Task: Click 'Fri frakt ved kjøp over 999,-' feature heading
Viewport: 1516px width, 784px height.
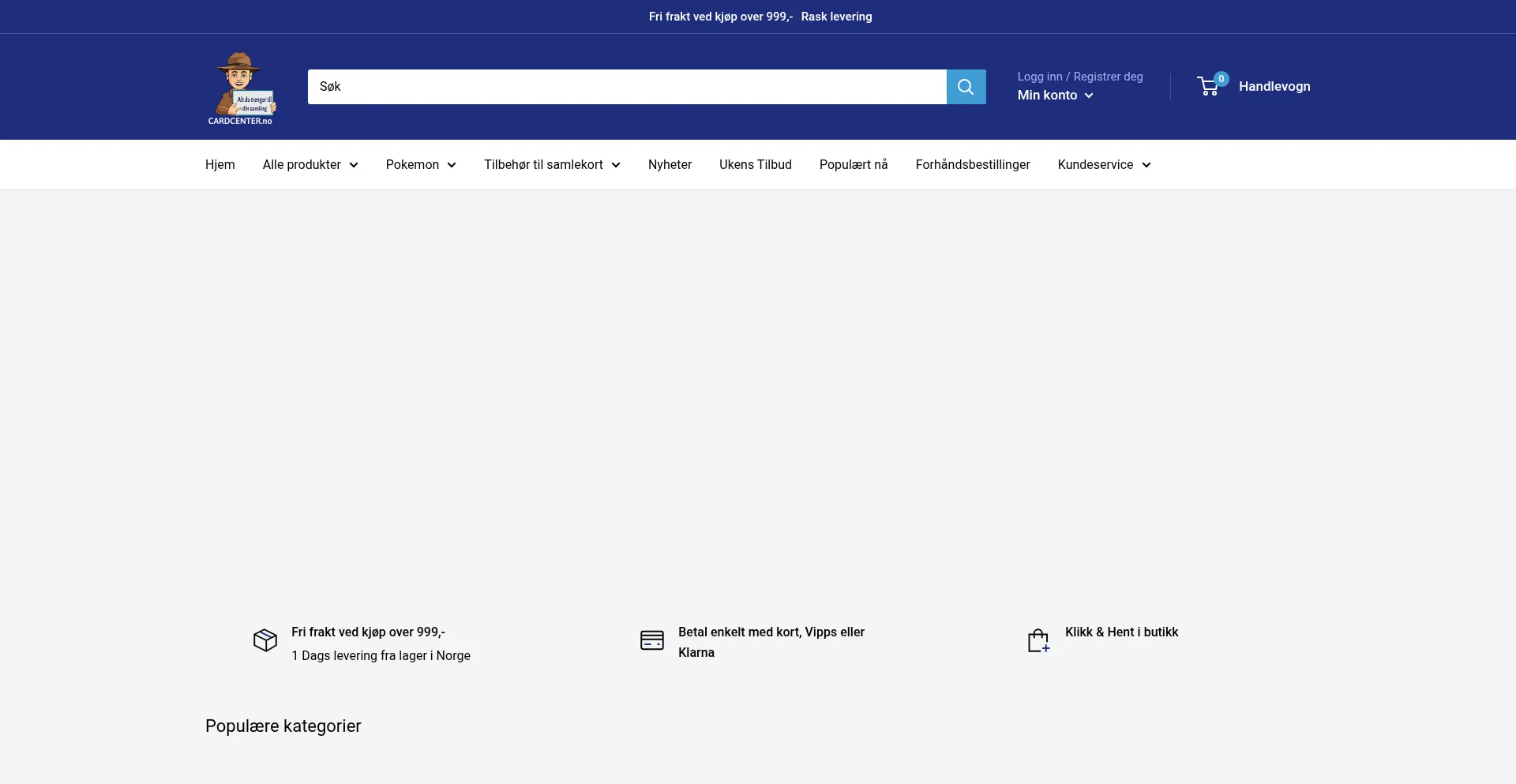Action: point(368,632)
